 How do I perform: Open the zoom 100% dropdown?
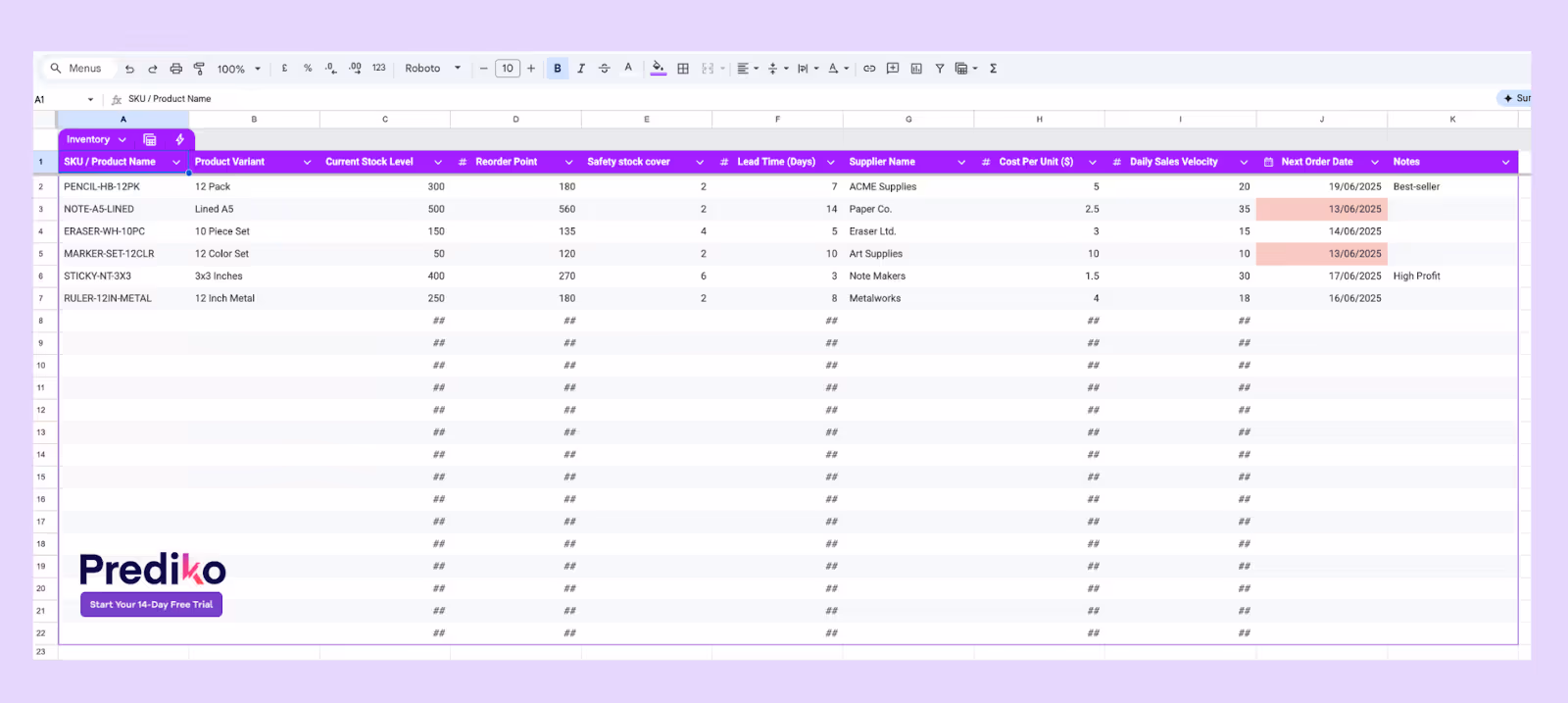click(239, 69)
